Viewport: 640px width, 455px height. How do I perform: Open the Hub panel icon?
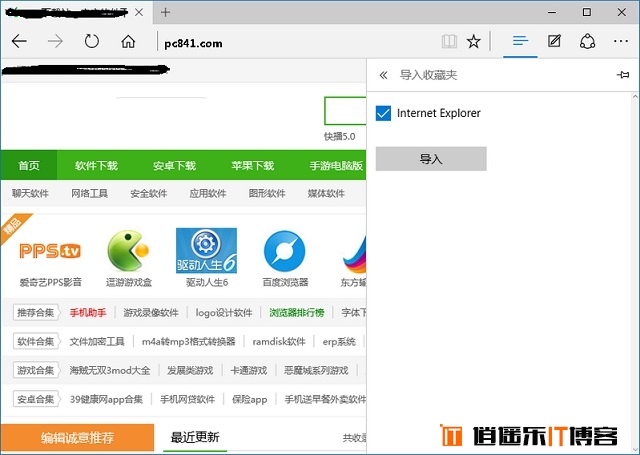tap(520, 41)
